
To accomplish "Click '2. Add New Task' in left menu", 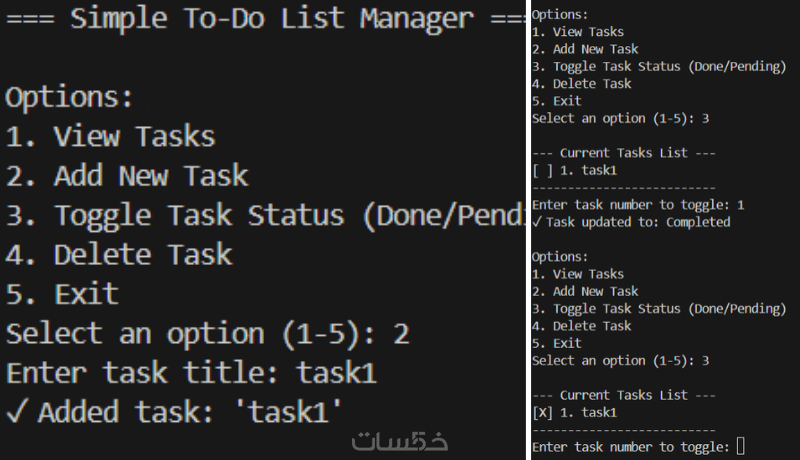I will (127, 176).
